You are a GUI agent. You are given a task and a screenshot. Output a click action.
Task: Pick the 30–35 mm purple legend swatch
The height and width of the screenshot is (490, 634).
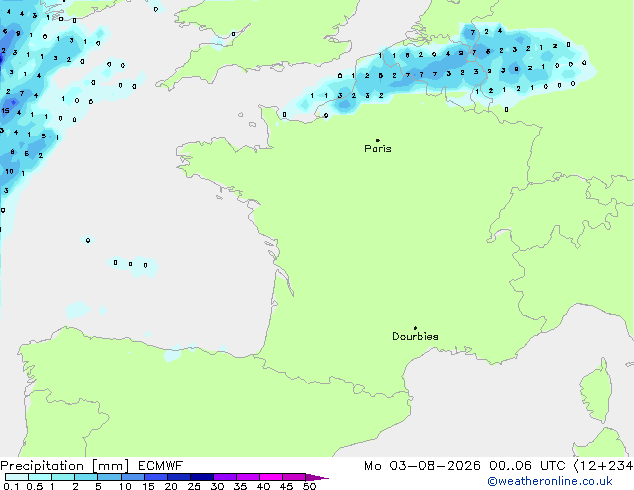coord(224,477)
